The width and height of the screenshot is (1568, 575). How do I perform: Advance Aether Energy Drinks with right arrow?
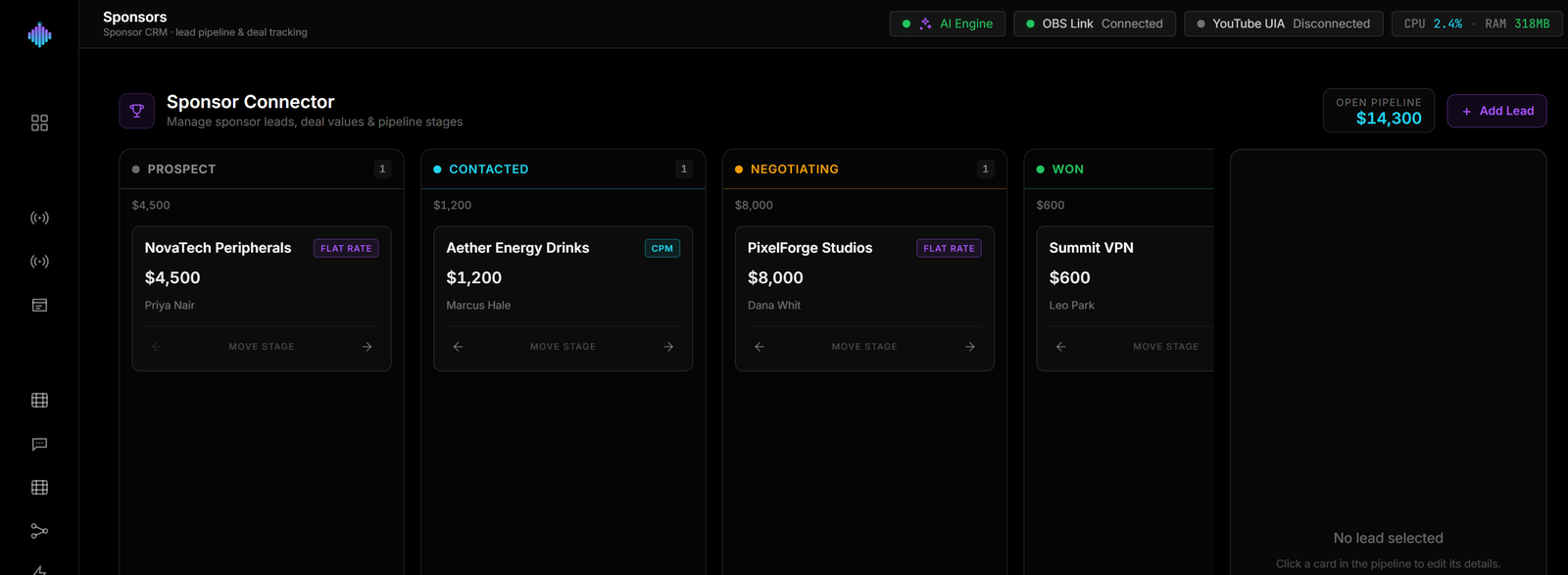(668, 347)
